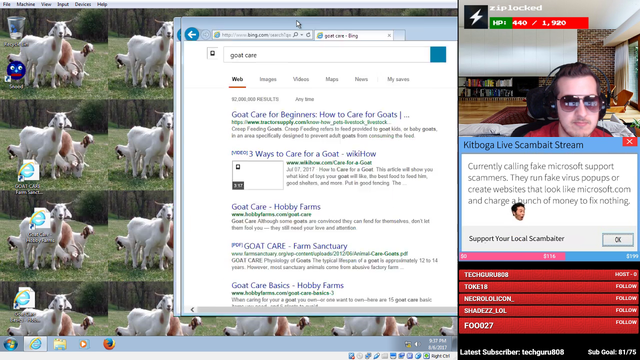Open the Any time filter dropdown
640x360 pixels.
pos(304,99)
